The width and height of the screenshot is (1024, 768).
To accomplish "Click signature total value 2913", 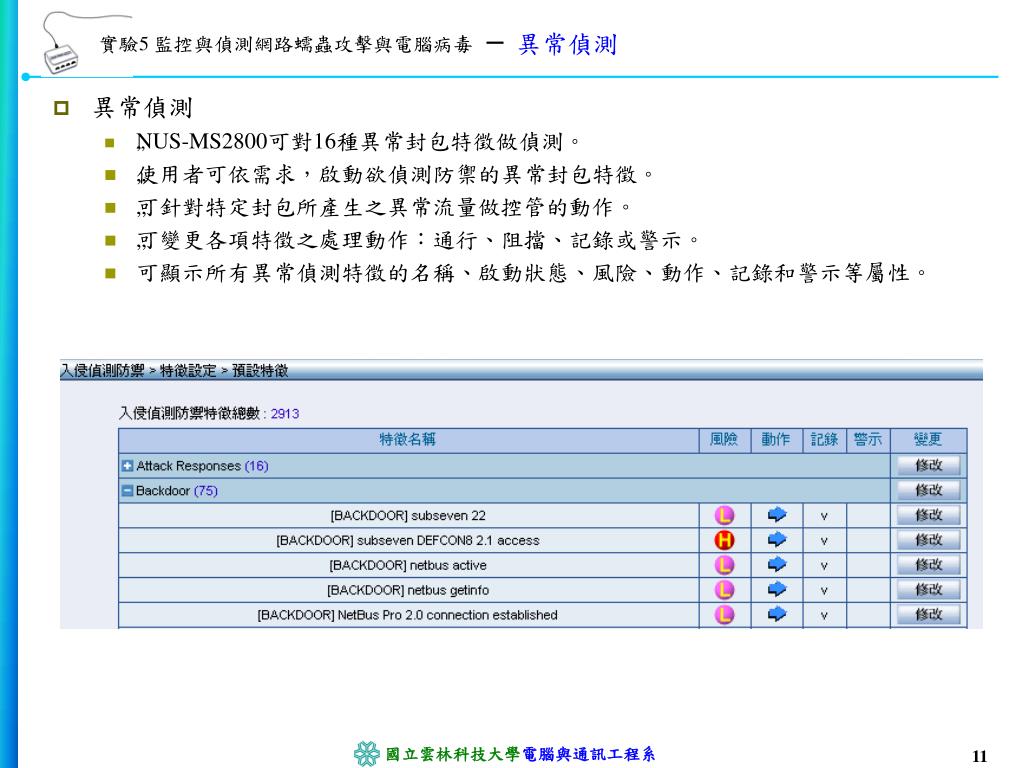I will coord(285,414).
